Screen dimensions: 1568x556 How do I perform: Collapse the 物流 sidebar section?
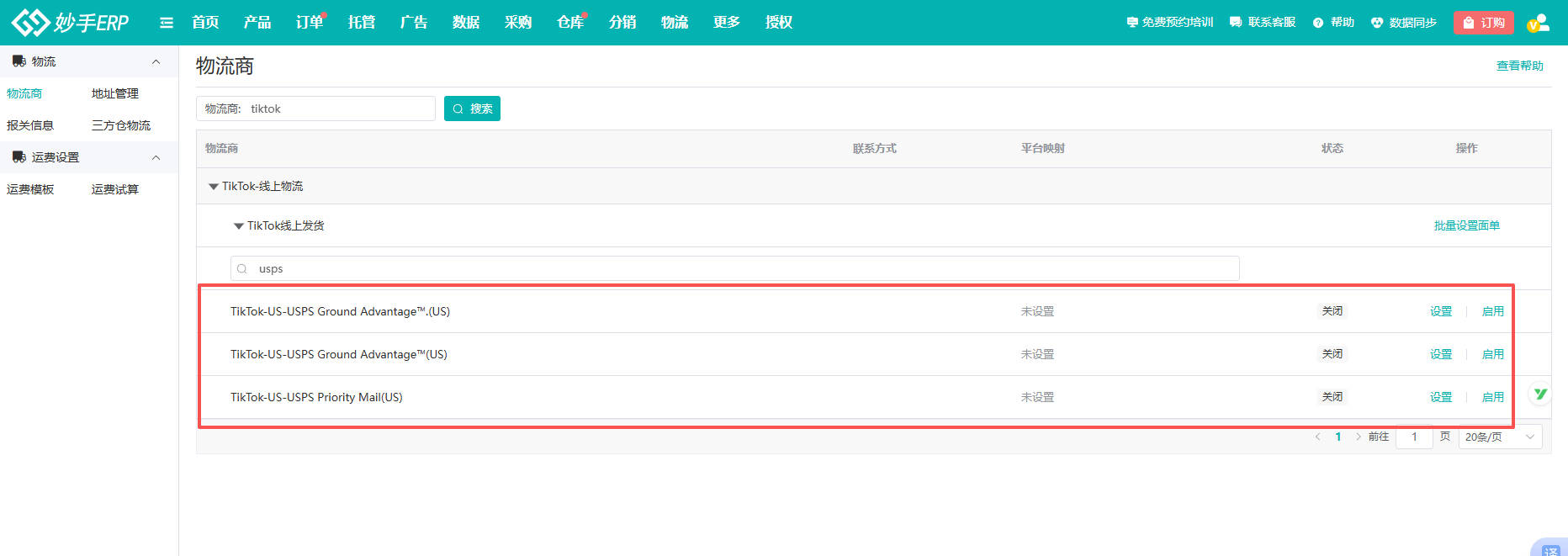(156, 61)
